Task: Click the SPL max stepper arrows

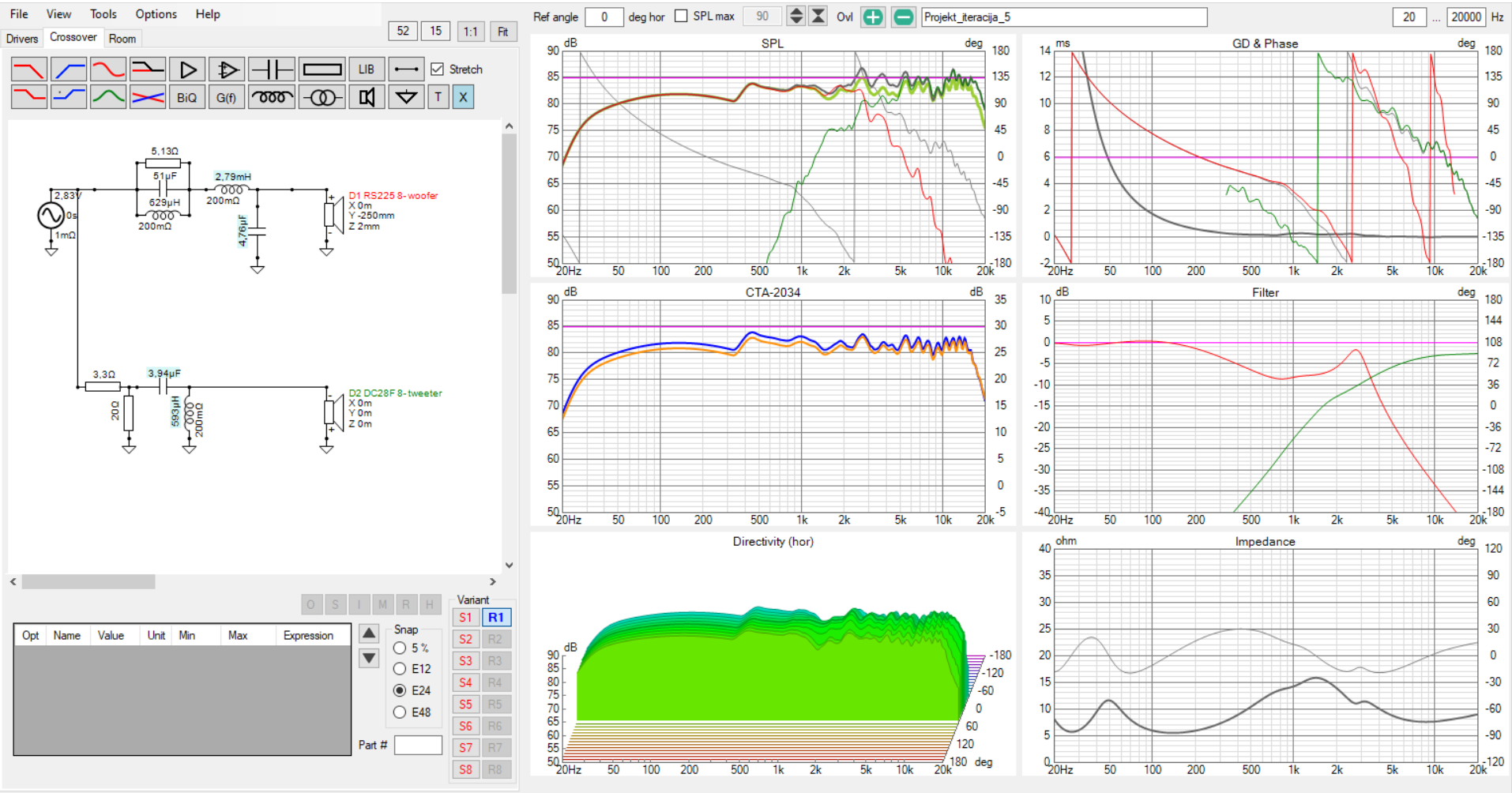Action: tap(796, 17)
